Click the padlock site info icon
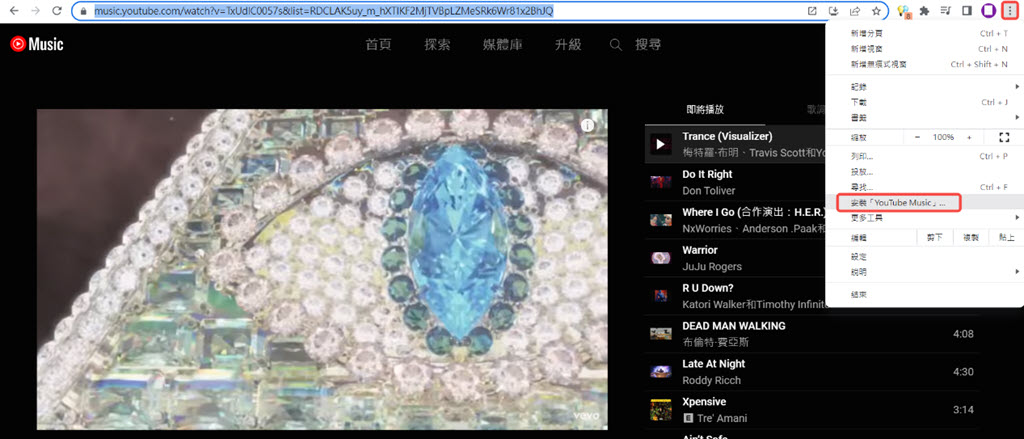 (x=82, y=11)
